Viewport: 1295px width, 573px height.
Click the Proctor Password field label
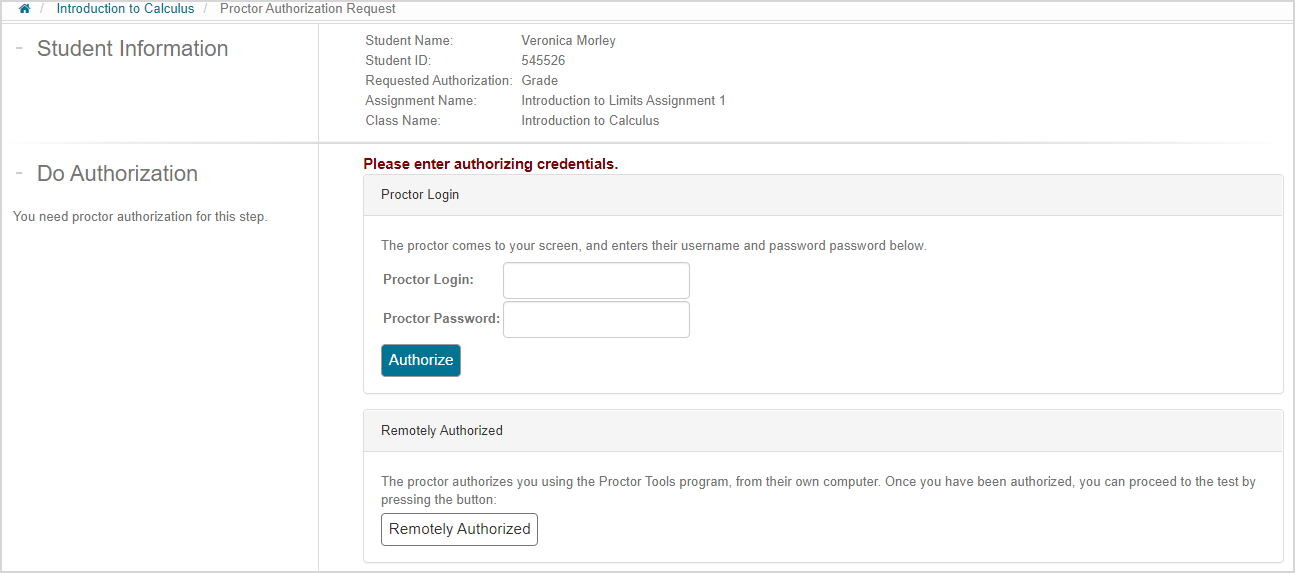441,319
